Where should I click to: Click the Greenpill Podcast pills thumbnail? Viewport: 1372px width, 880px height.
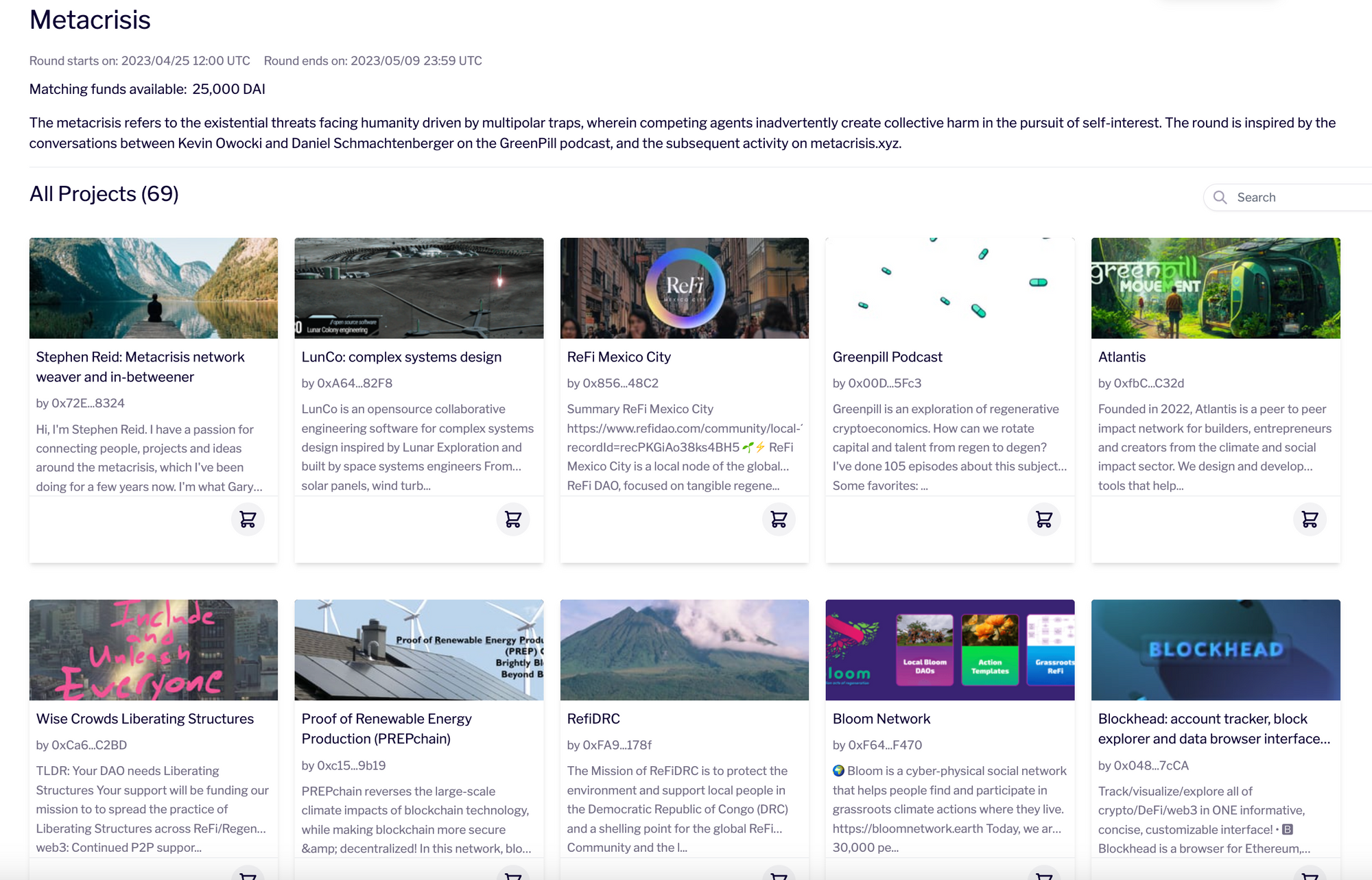(949, 288)
